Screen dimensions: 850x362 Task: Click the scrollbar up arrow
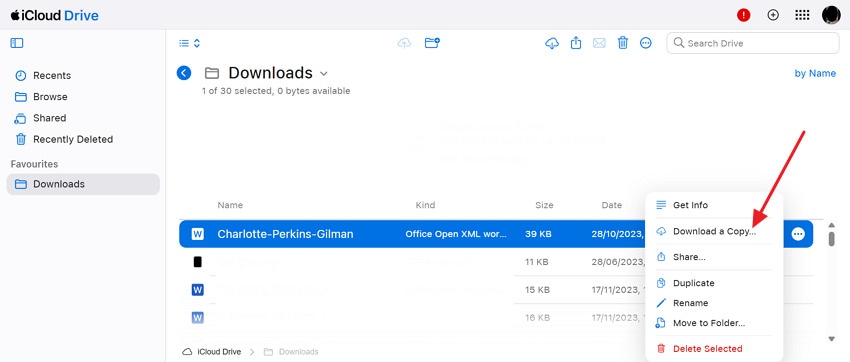pos(832,224)
